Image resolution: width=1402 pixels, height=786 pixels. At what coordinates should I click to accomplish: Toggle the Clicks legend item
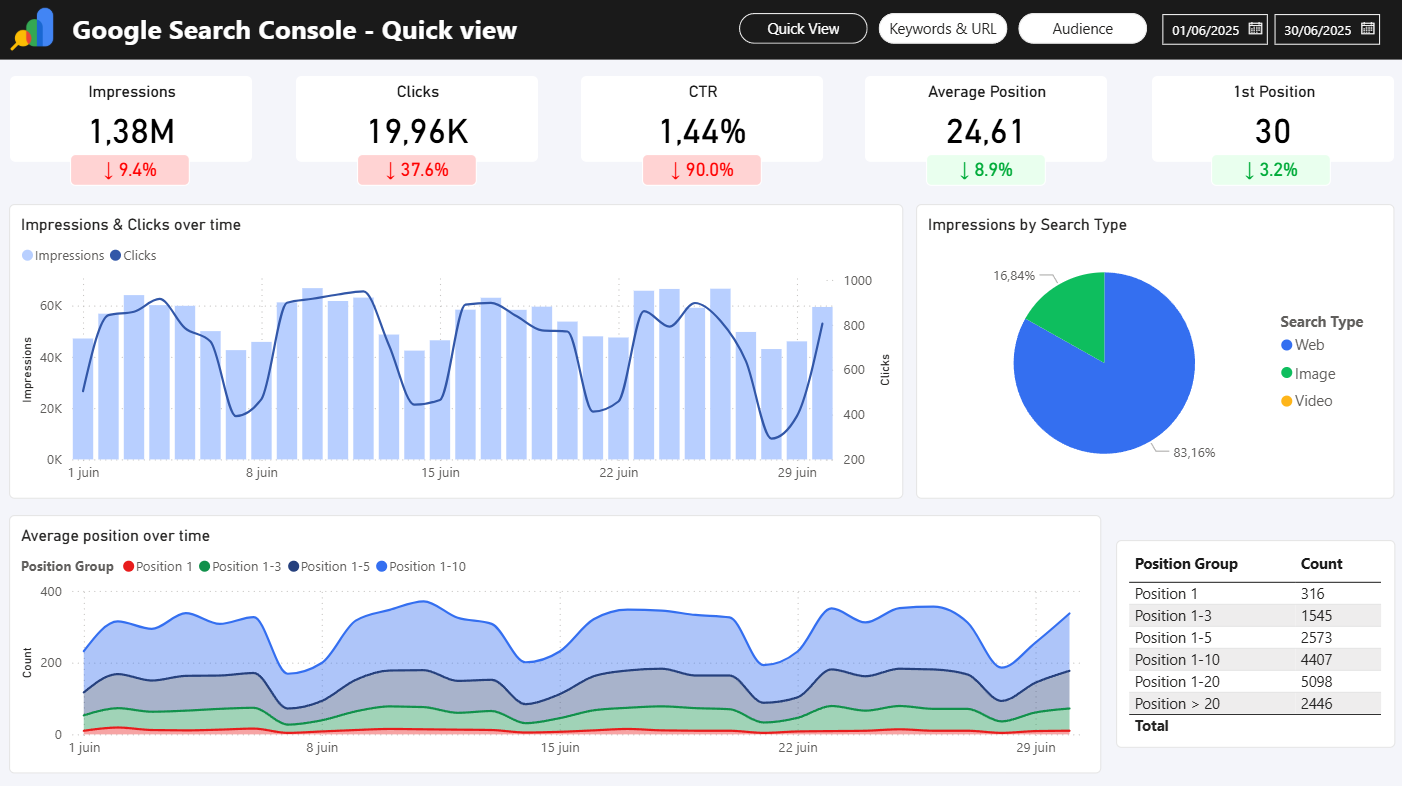pos(133,255)
